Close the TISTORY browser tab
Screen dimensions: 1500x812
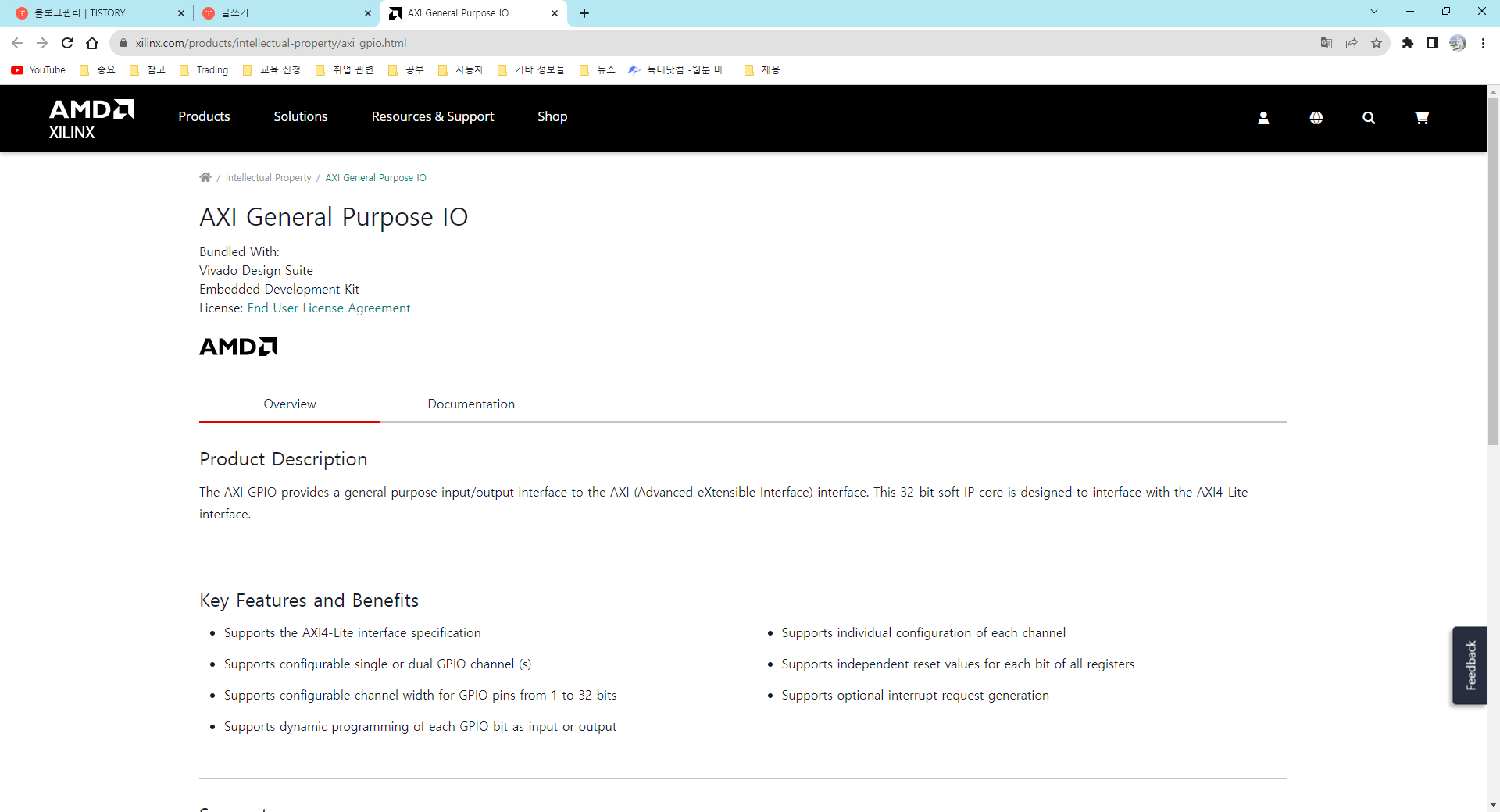(181, 13)
